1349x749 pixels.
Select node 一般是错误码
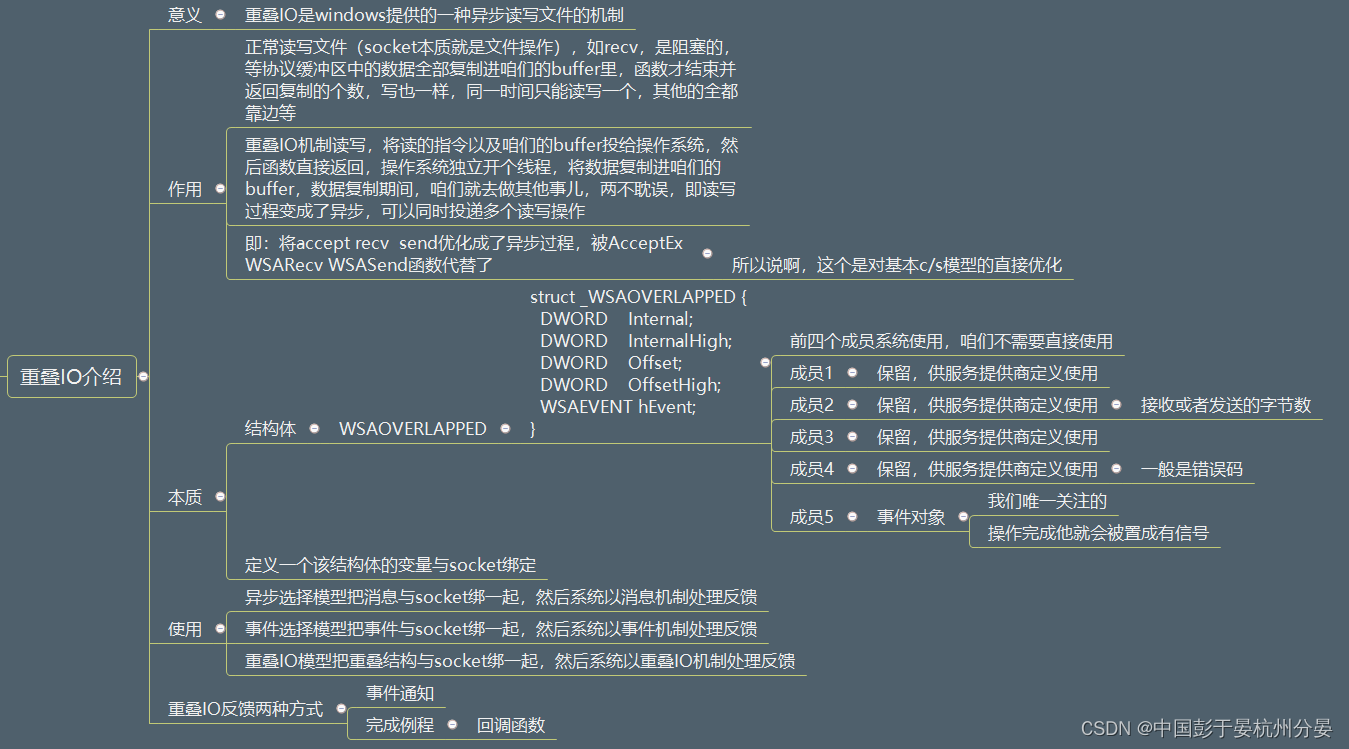point(1192,469)
